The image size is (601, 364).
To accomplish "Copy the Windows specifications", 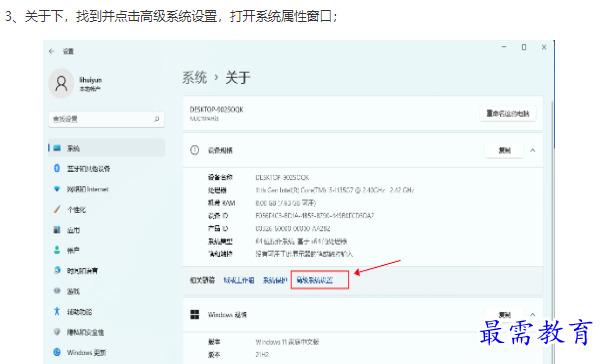I will click(x=504, y=315).
